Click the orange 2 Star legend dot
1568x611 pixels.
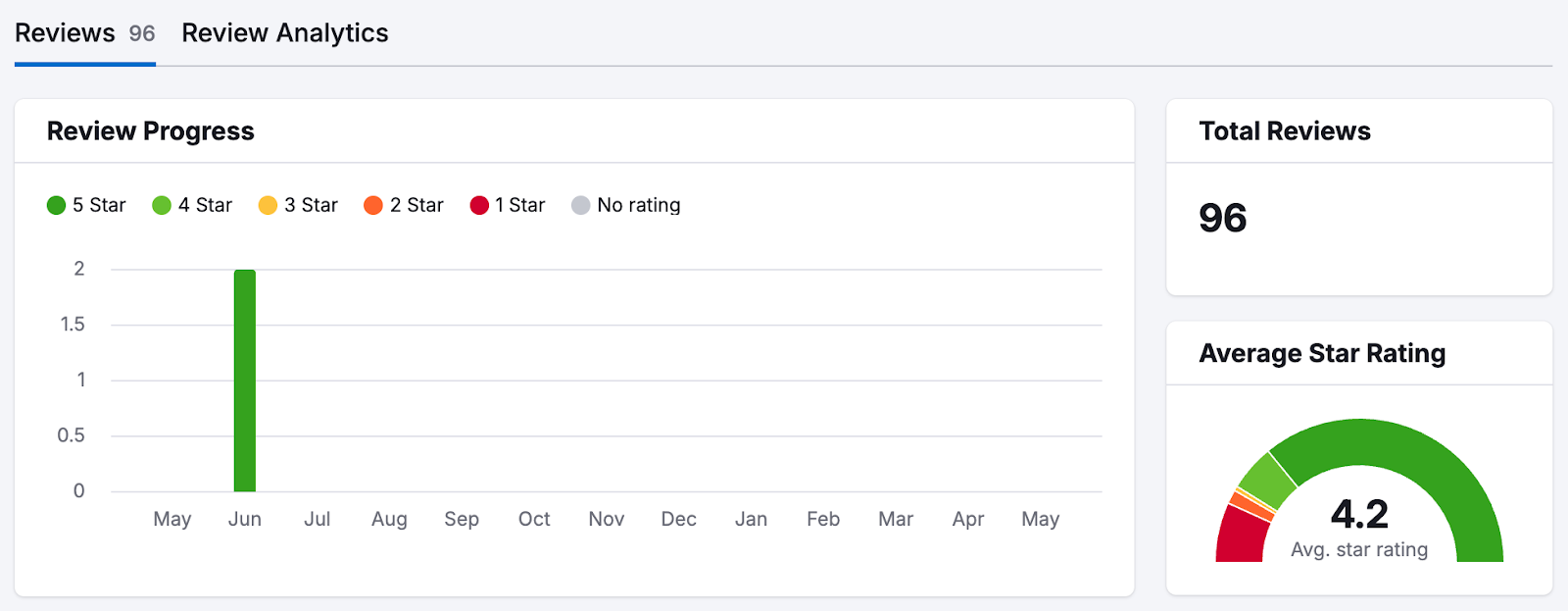(x=373, y=205)
